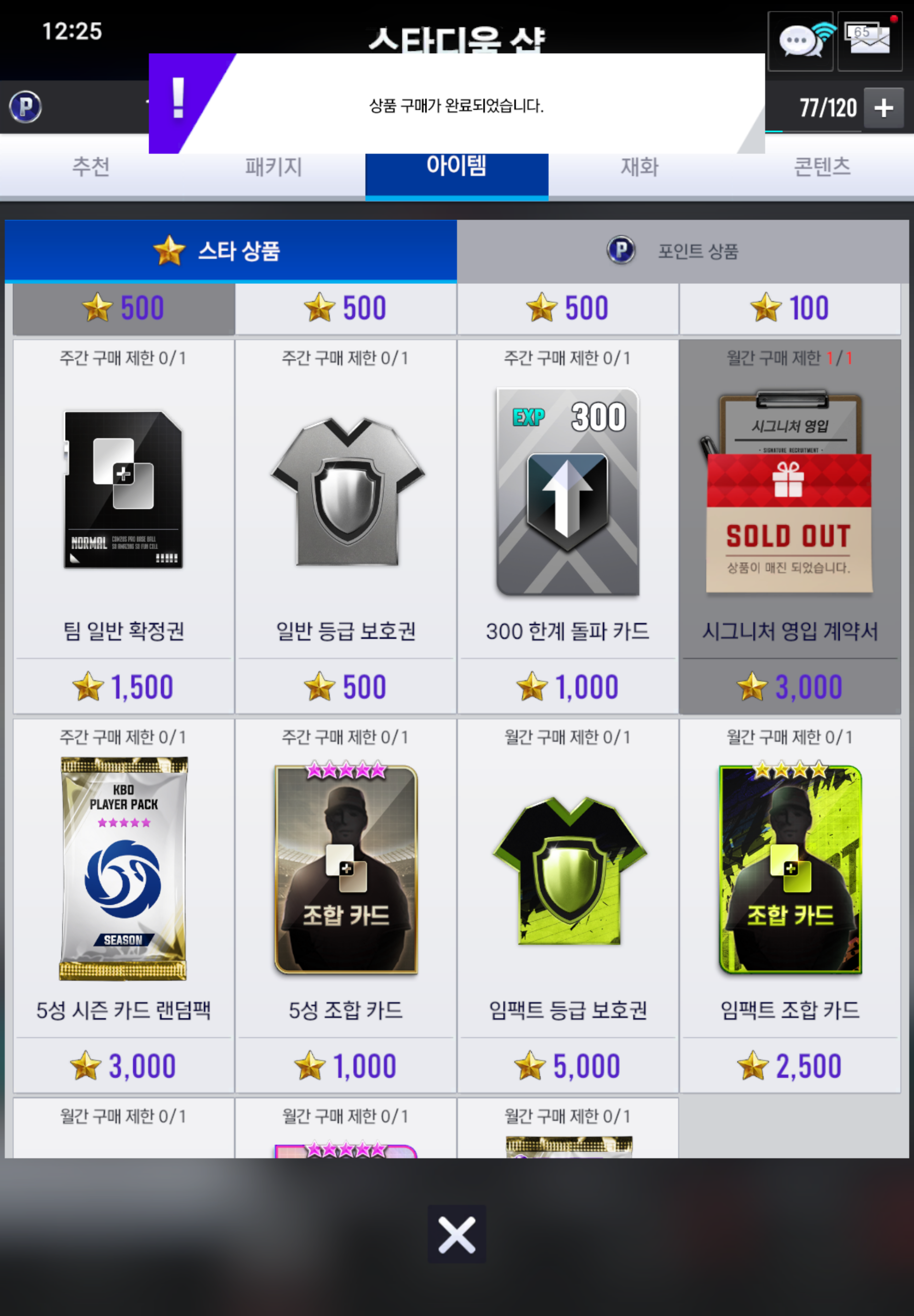
Task: Open the mailbox envelope icon
Action: coord(870,41)
